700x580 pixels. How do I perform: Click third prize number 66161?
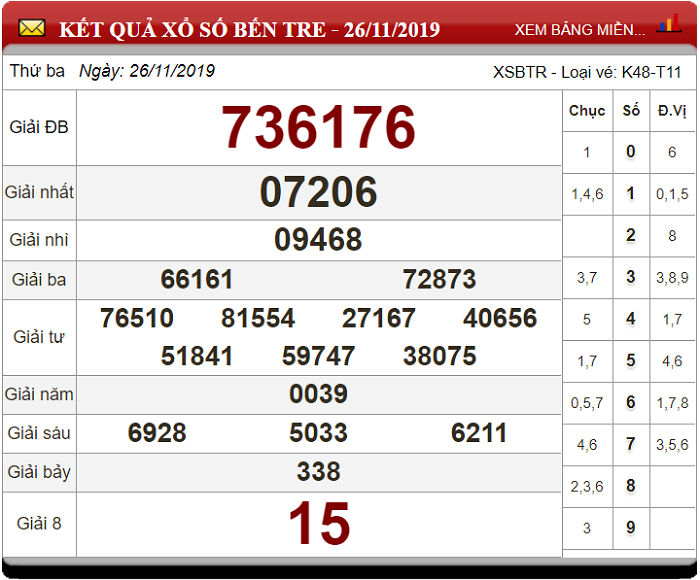click(197, 279)
